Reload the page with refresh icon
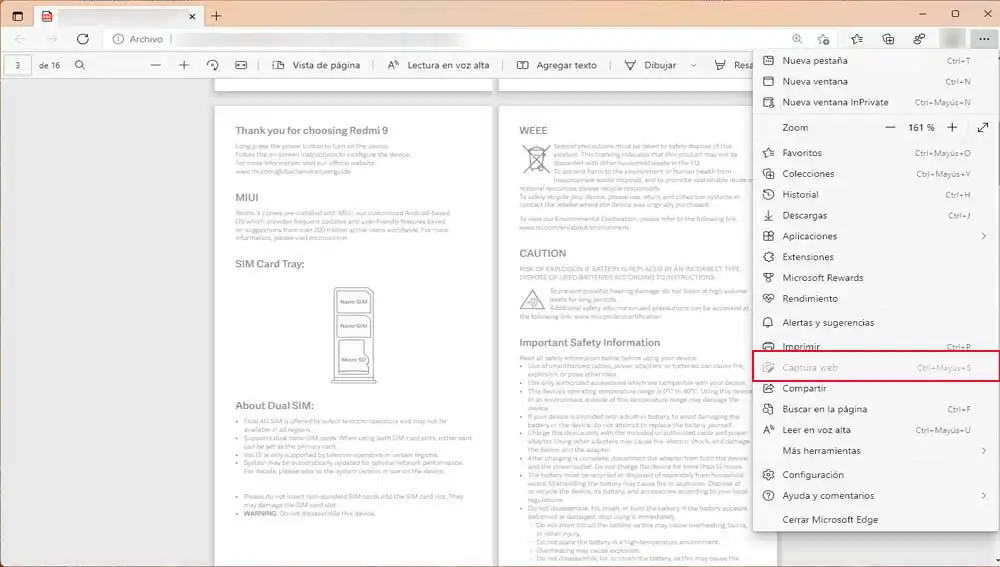 (83, 39)
